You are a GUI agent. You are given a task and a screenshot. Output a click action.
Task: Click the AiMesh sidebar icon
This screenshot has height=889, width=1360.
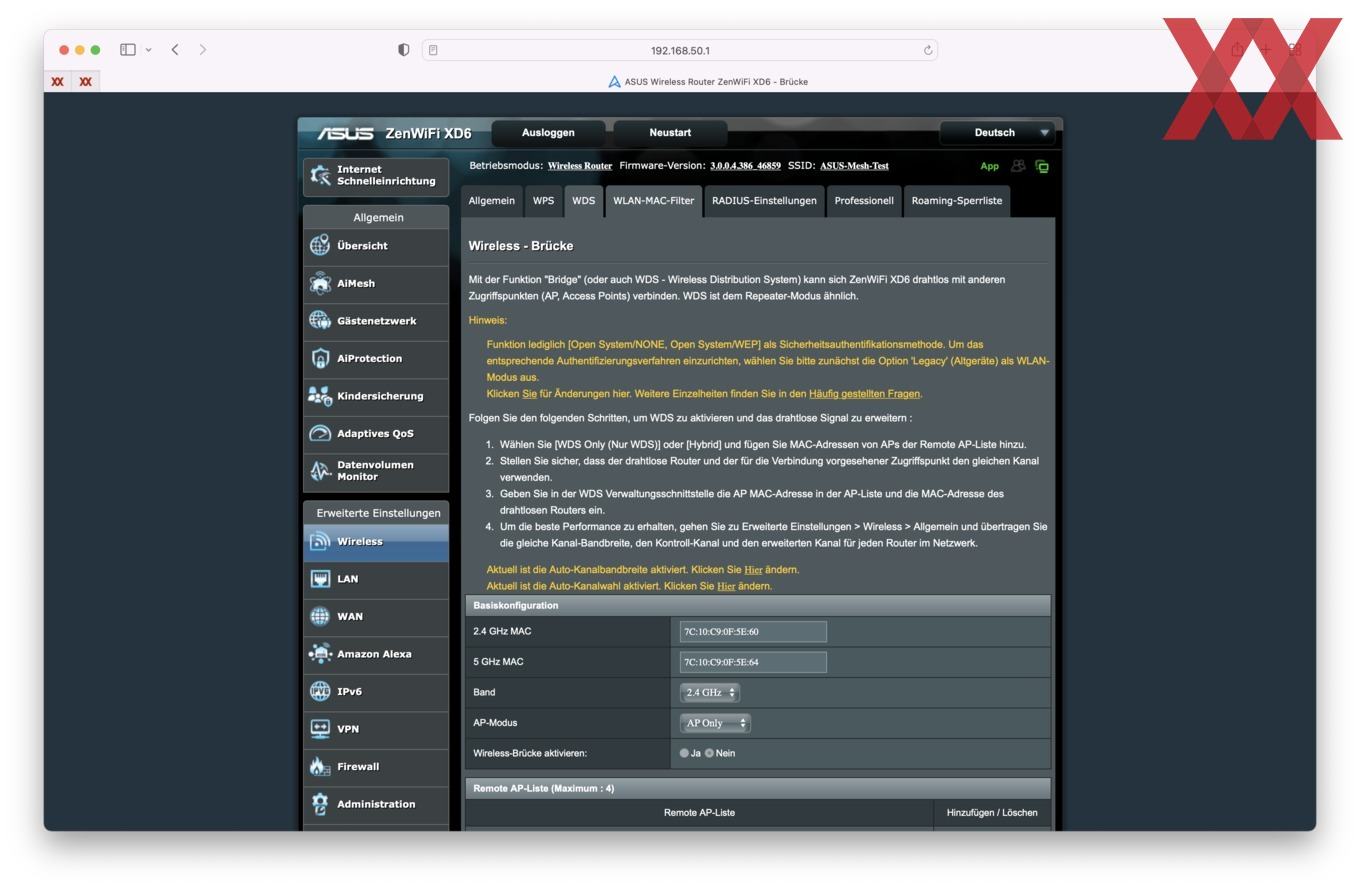pos(320,283)
